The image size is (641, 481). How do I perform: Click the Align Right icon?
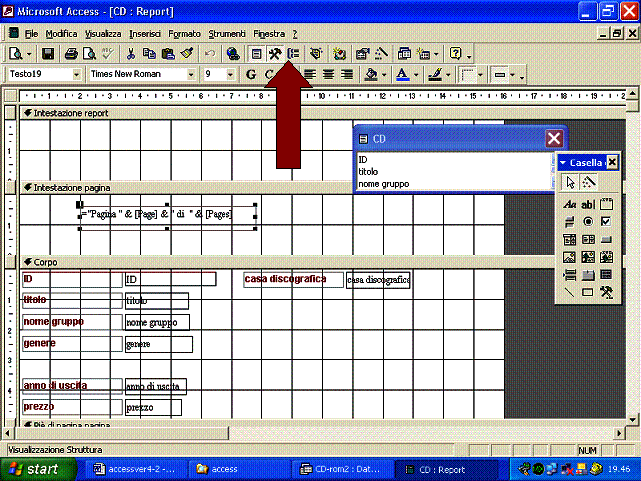(x=347, y=74)
